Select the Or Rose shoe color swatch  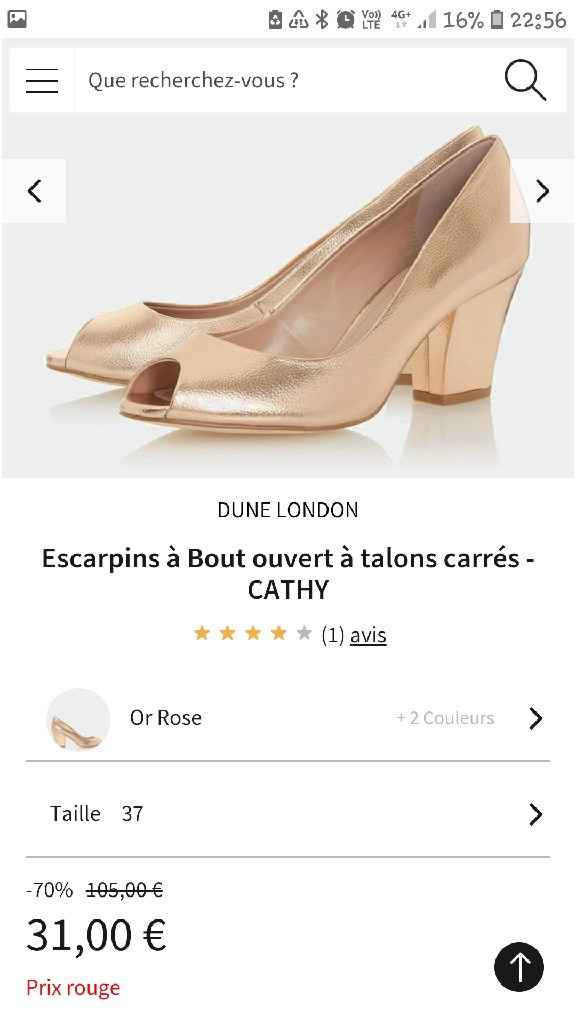click(x=77, y=718)
